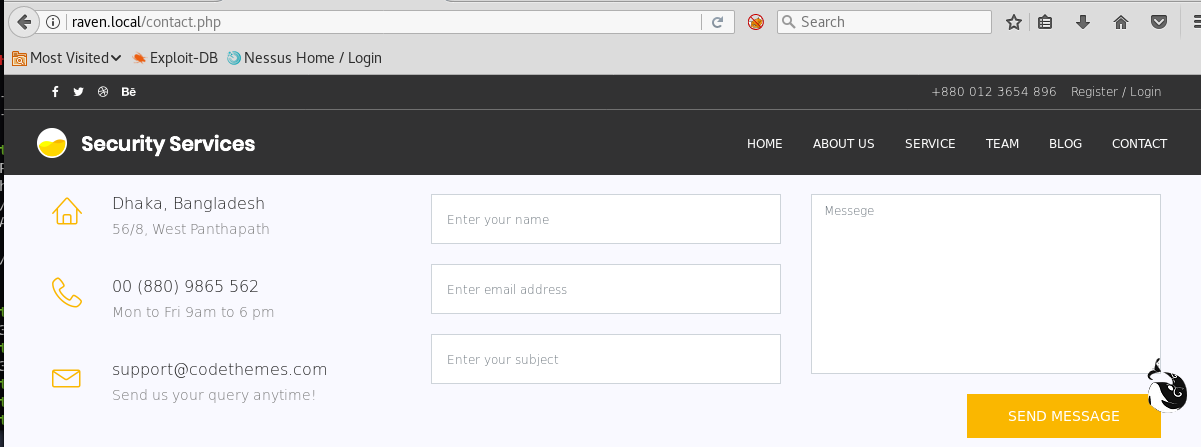This screenshot has width=1201, height=447.
Task: Open the downloads arrow icon
Action: [x=1082, y=22]
